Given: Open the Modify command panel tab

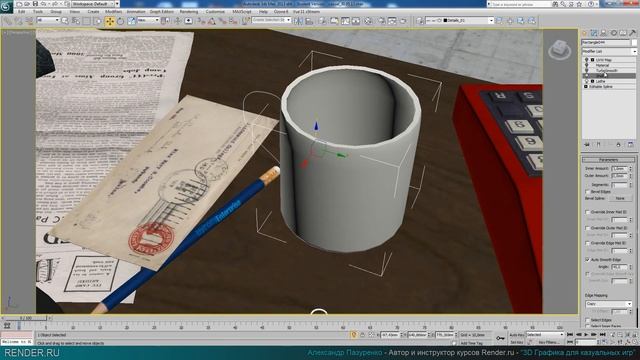Looking at the screenshot, I should point(594,33).
